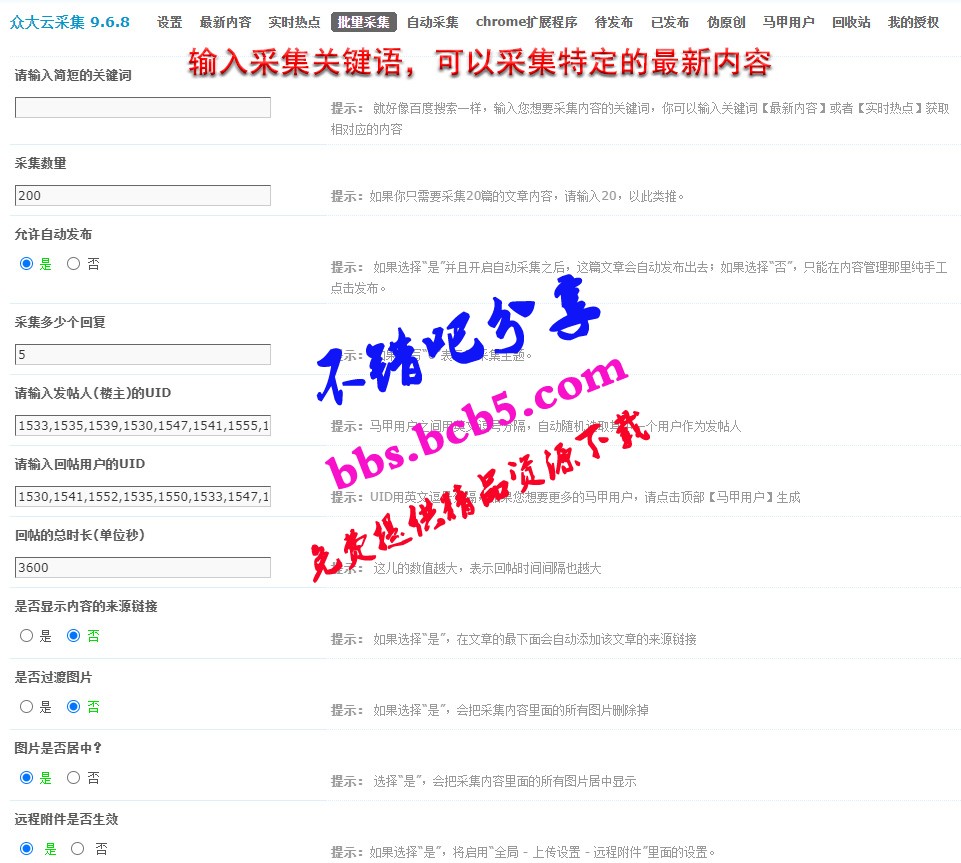Image resolution: width=961 pixels, height=863 pixels.
Task: Open the 自动采集 tab
Action: point(433,22)
